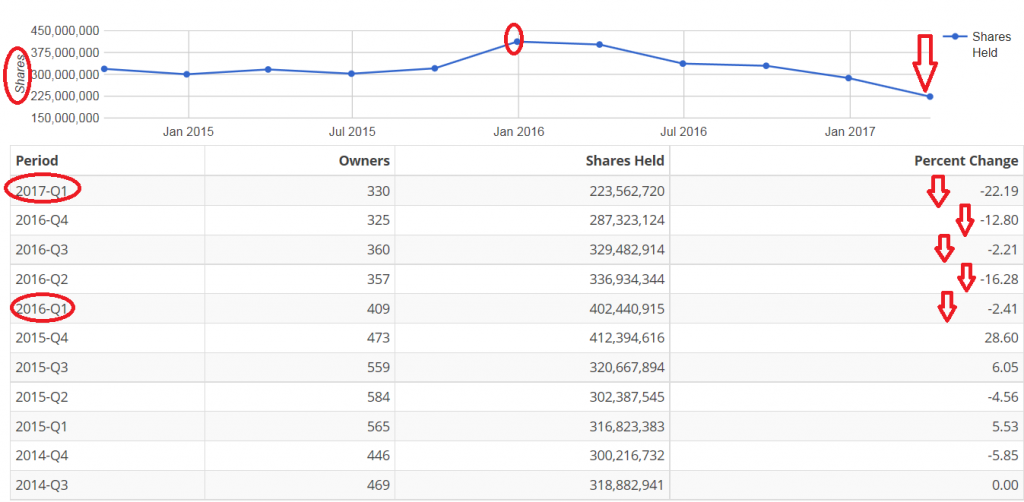1024x502 pixels.
Task: Click the red-circled peak data point at Jan 2016
Action: tap(516, 41)
